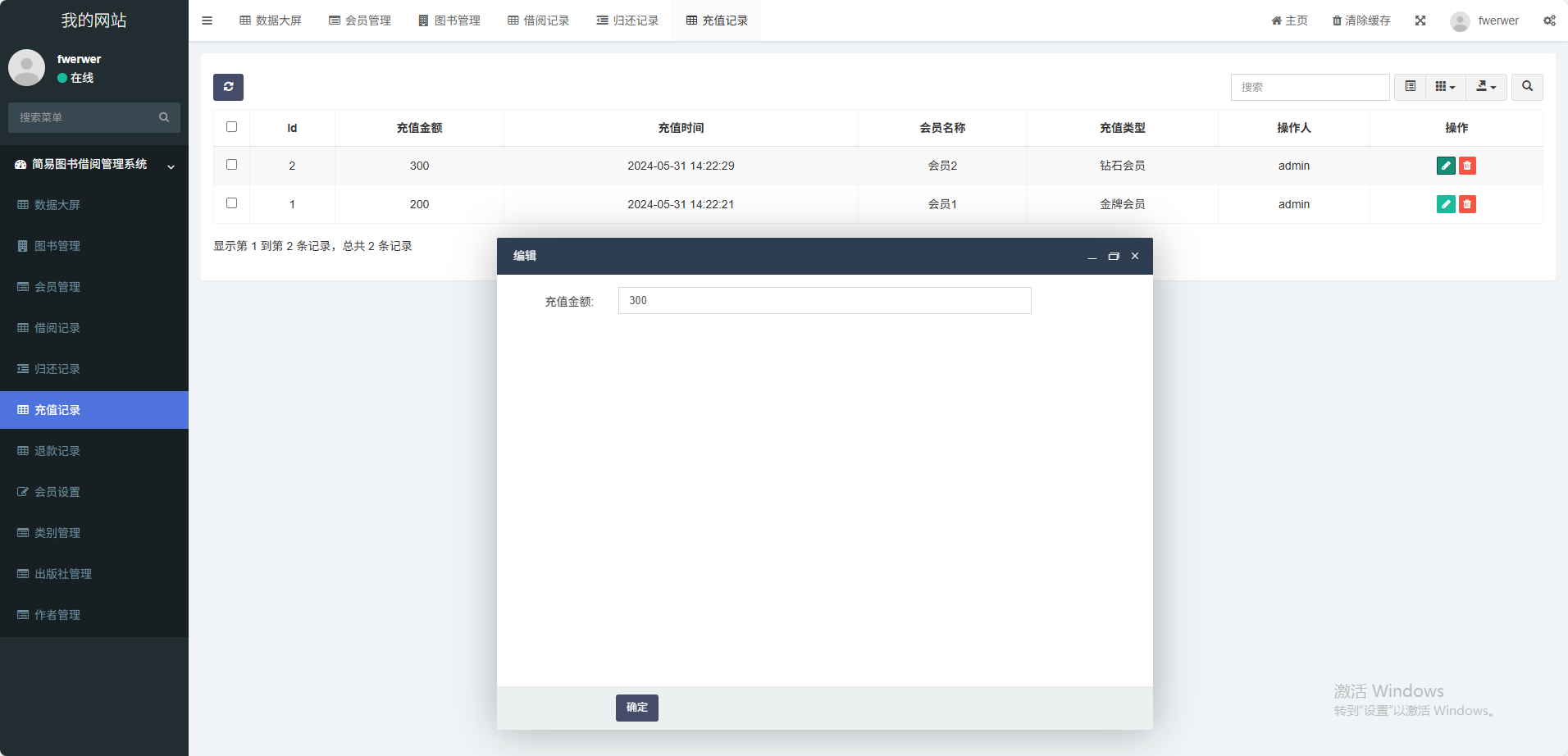Click the table search magnifier button

[x=1527, y=87]
